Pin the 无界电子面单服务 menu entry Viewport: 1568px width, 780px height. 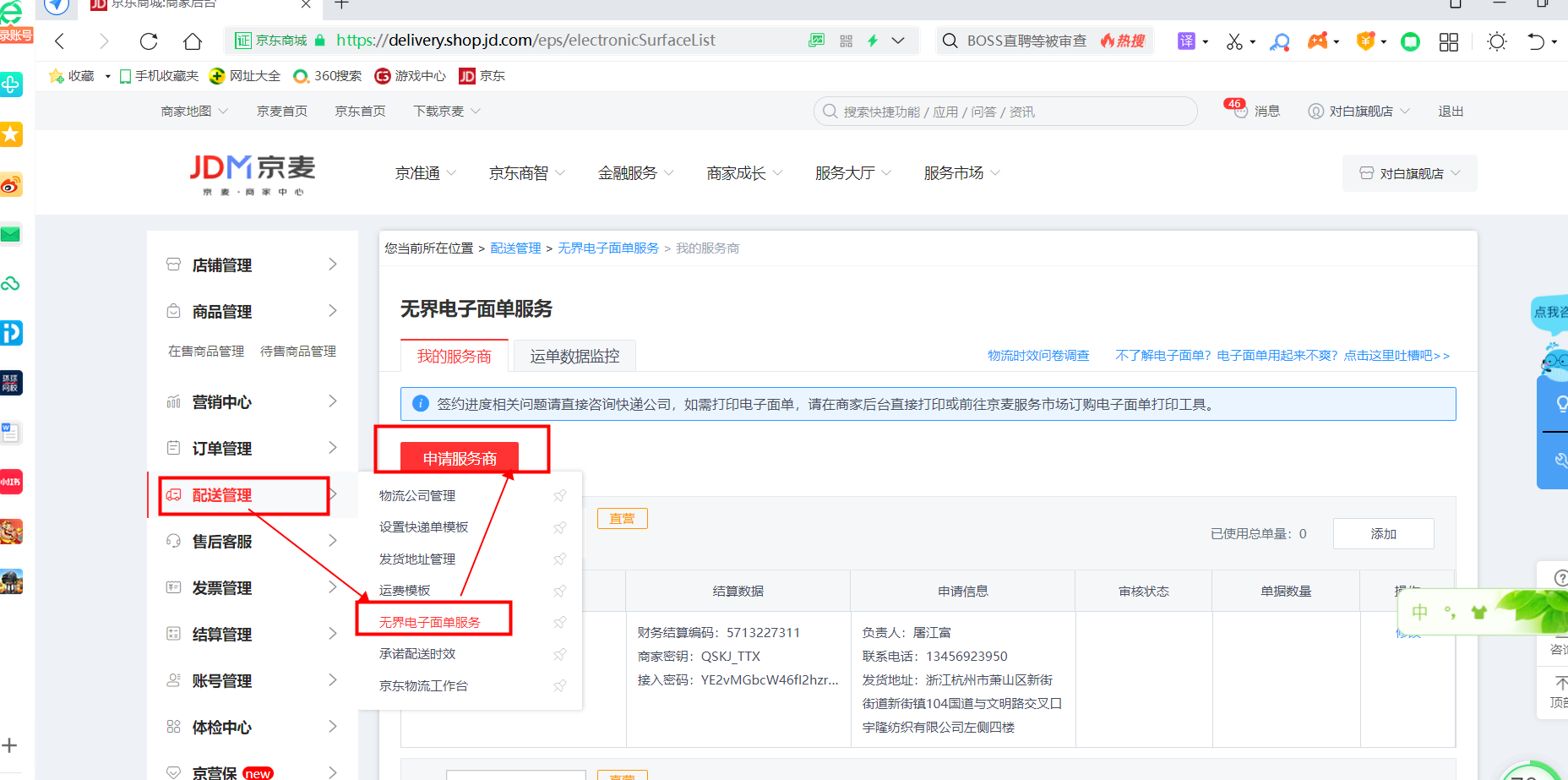click(x=559, y=623)
